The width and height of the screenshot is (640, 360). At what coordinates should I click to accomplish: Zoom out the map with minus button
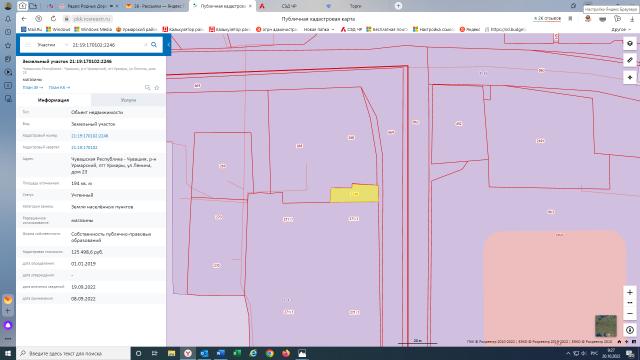pyautogui.click(x=630, y=313)
